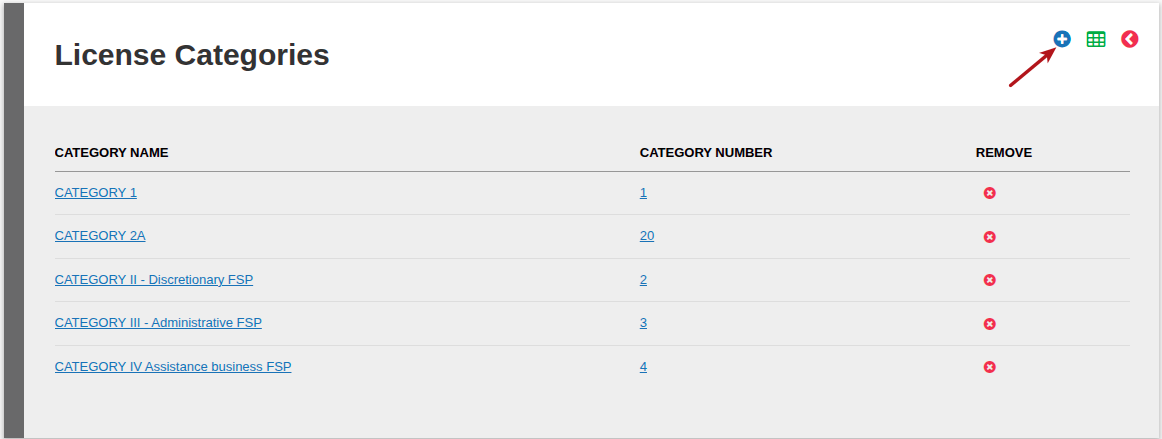Open the CATEGORY 2A link
The image size is (1162, 439).
pos(100,236)
